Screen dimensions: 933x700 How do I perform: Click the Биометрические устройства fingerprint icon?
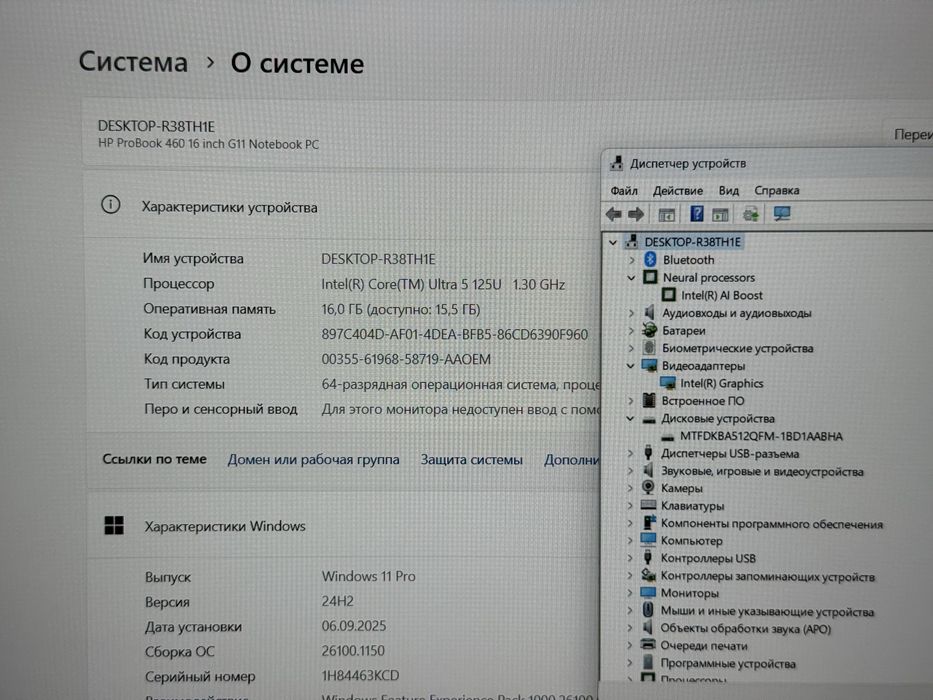pos(649,348)
